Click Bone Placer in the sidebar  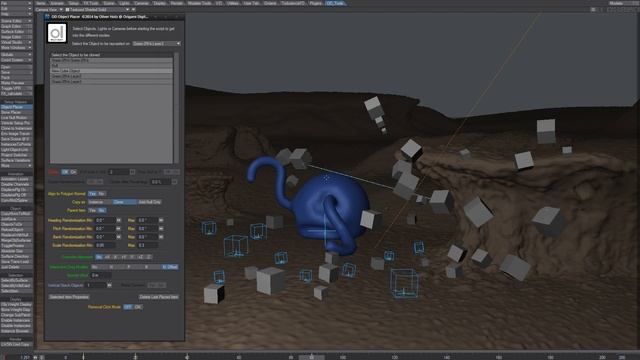(x=16, y=112)
